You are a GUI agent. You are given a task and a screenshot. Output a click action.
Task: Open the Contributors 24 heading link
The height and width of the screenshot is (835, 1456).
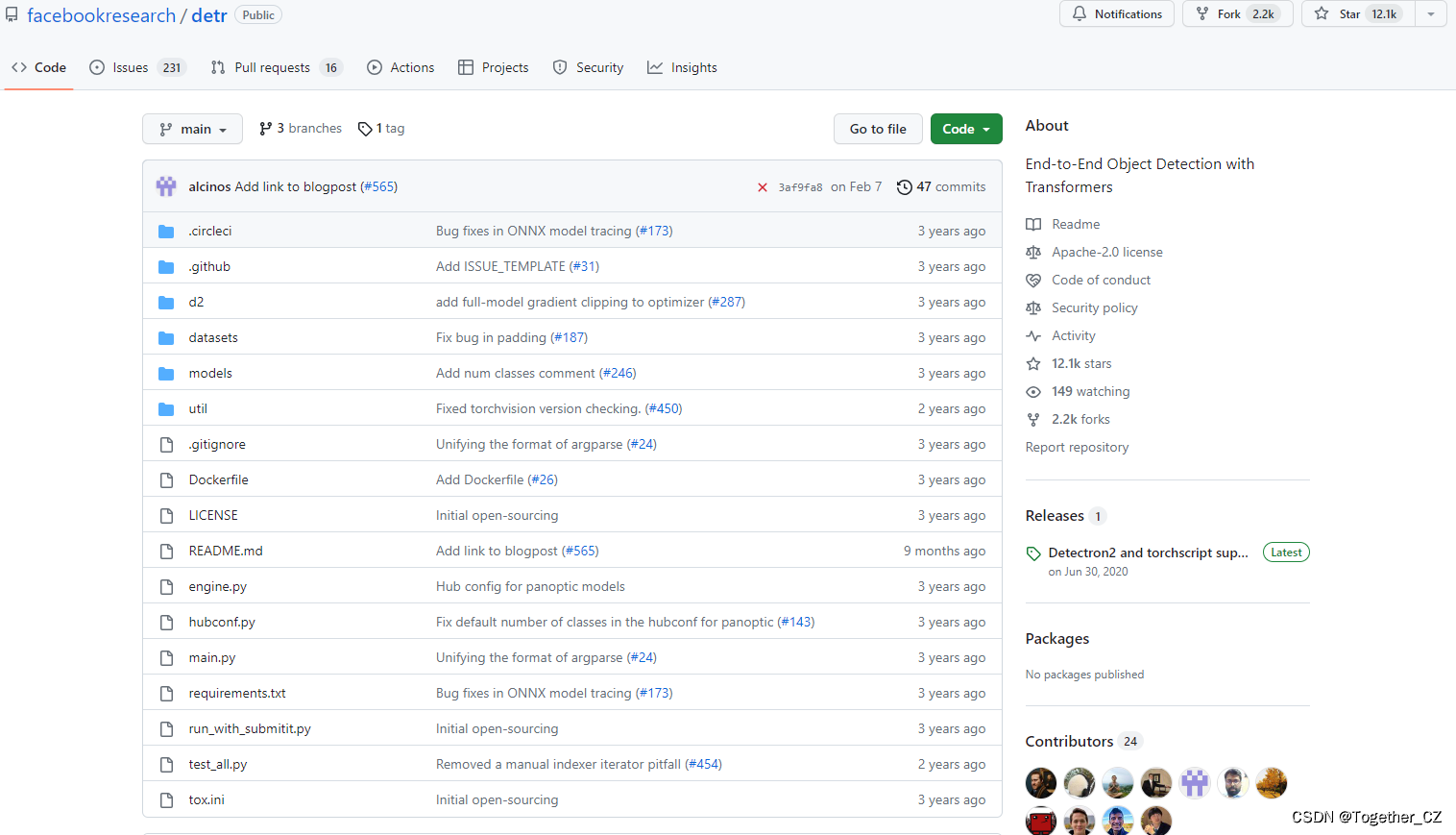[1082, 742]
